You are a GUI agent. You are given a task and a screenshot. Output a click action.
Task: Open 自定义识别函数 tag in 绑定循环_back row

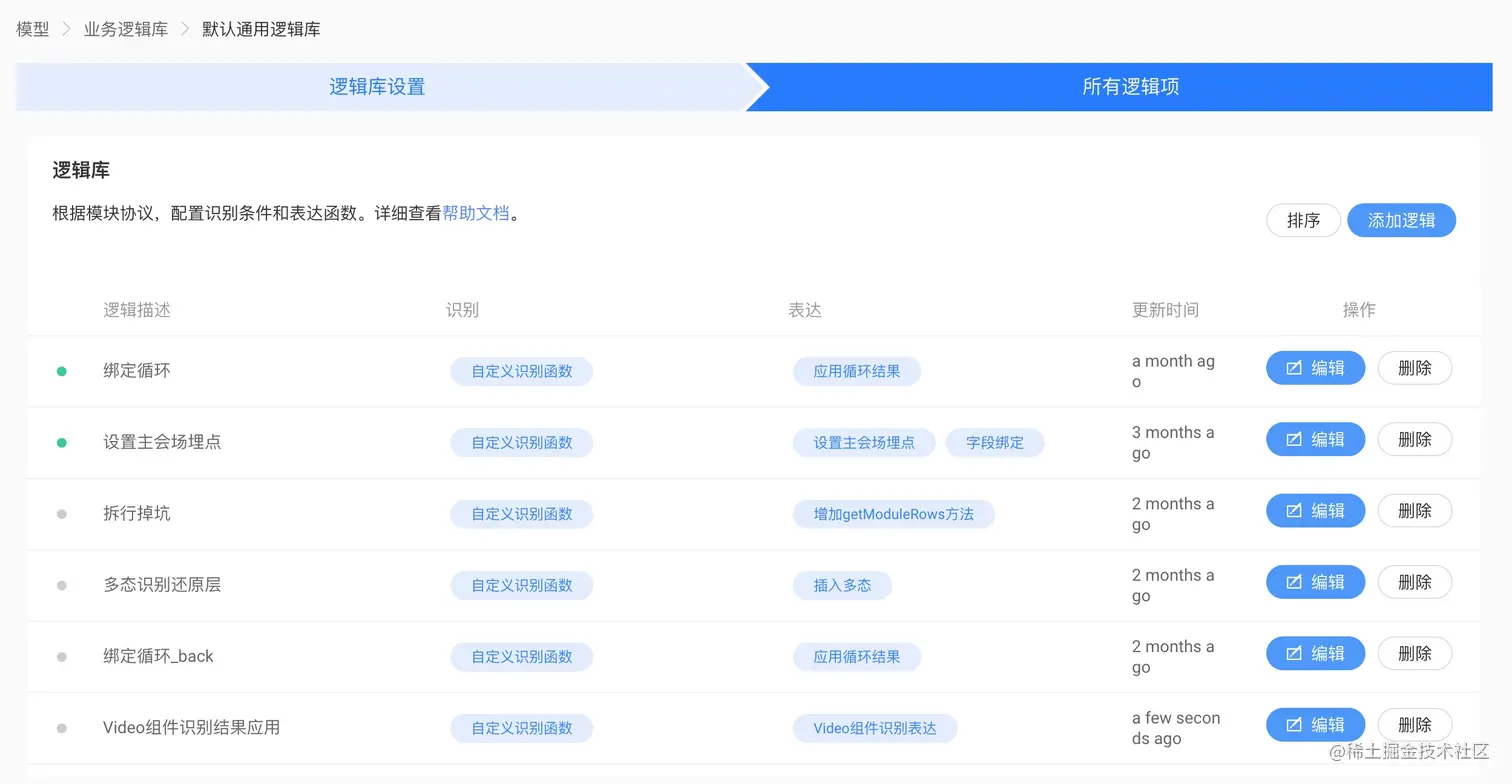(x=521, y=657)
